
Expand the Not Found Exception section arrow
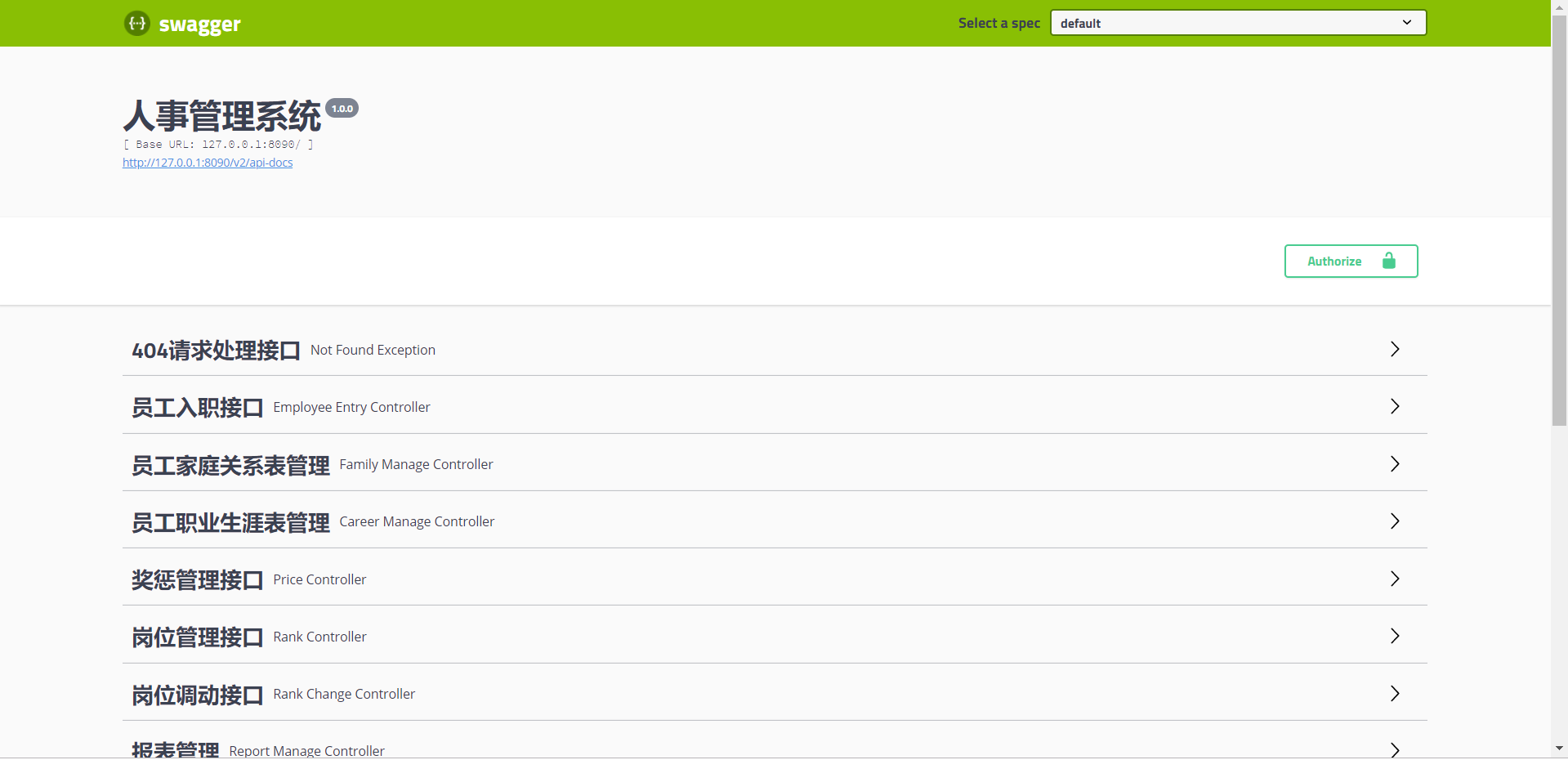(1395, 349)
